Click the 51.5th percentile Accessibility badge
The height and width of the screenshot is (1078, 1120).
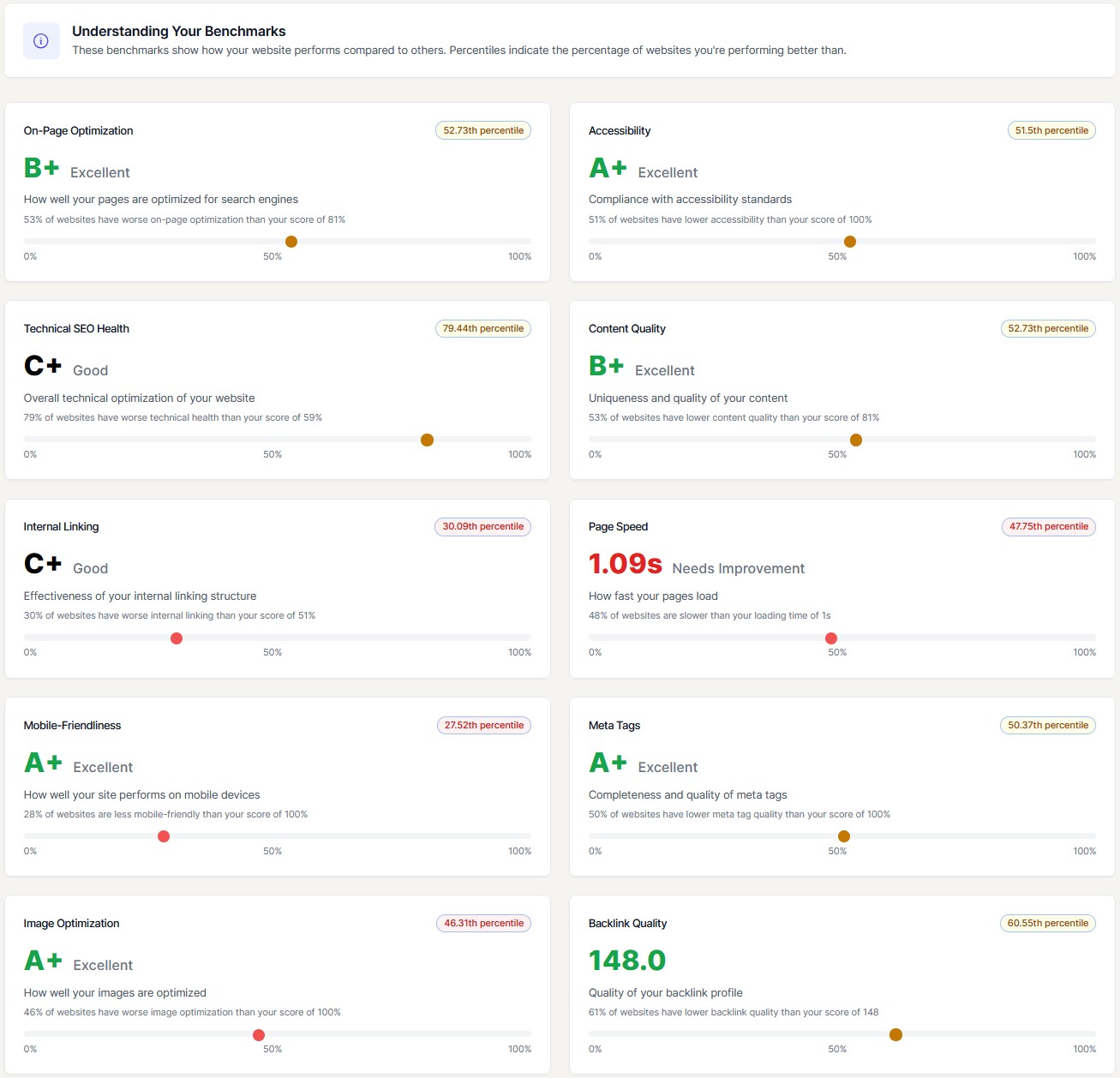pyautogui.click(x=1051, y=130)
